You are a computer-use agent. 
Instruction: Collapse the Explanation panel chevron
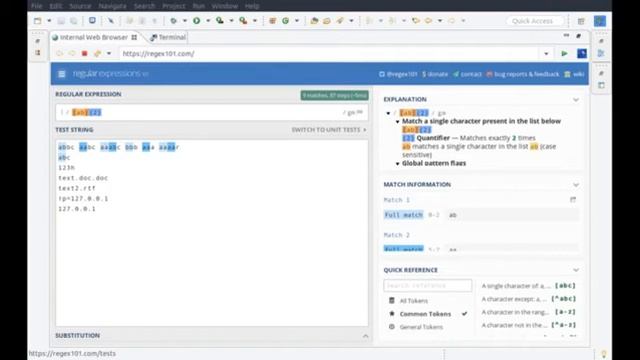point(576,100)
